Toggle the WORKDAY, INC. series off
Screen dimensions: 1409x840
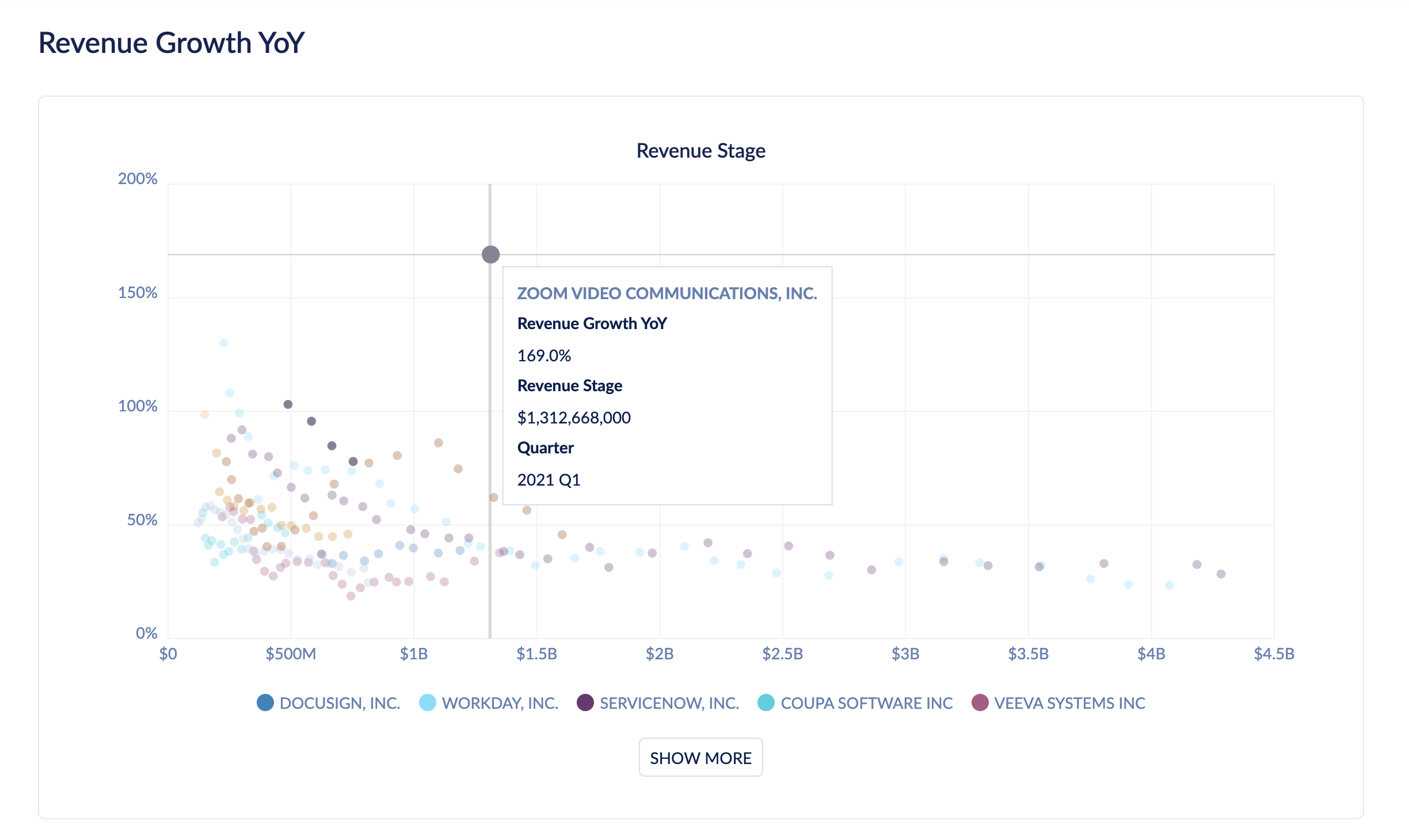tap(498, 703)
